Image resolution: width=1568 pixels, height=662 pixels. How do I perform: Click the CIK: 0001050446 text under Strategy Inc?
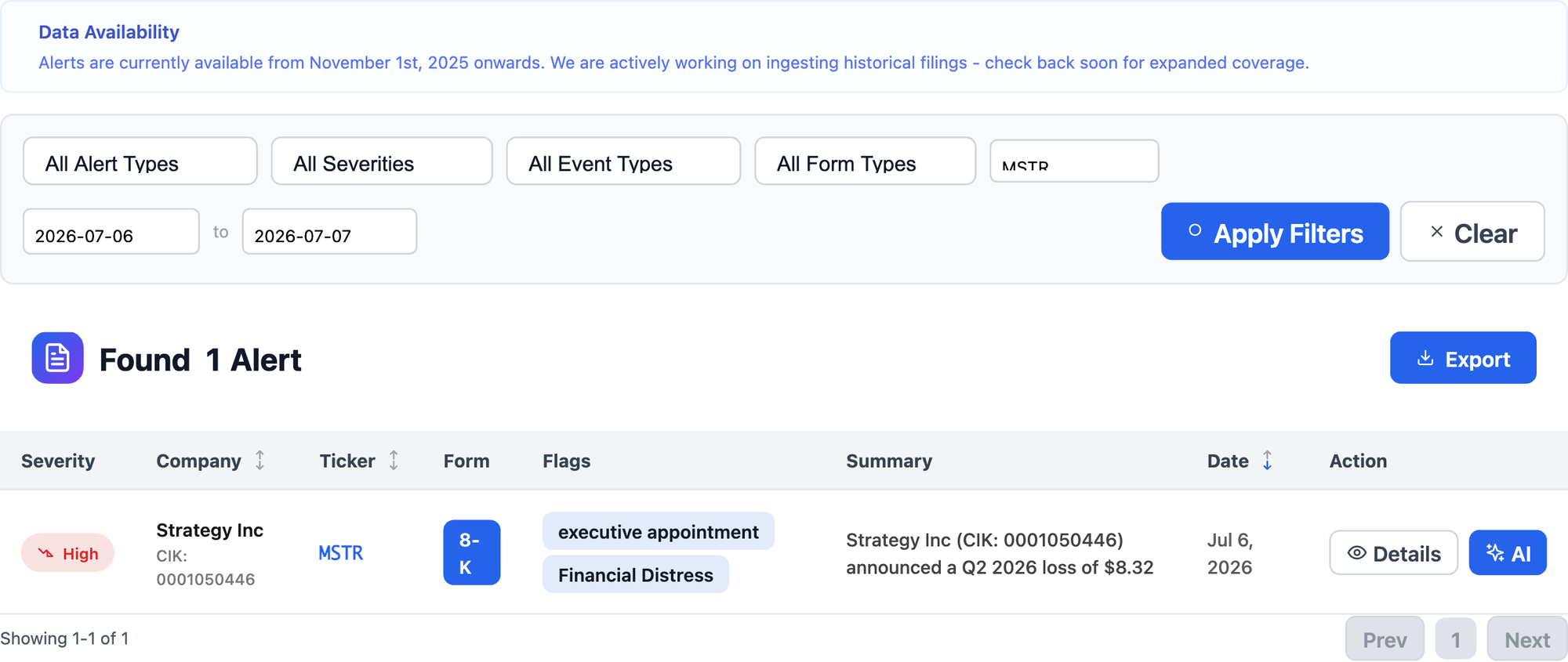tap(205, 568)
